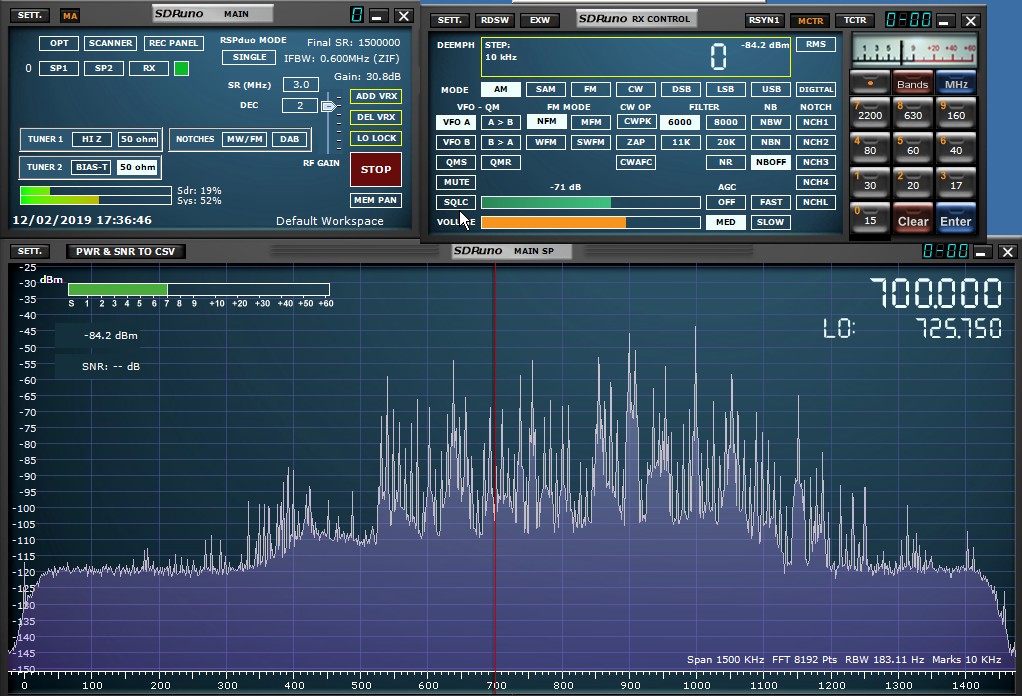Click the orange volume slider bar
Image resolution: width=1022 pixels, height=696 pixels.
591,222
